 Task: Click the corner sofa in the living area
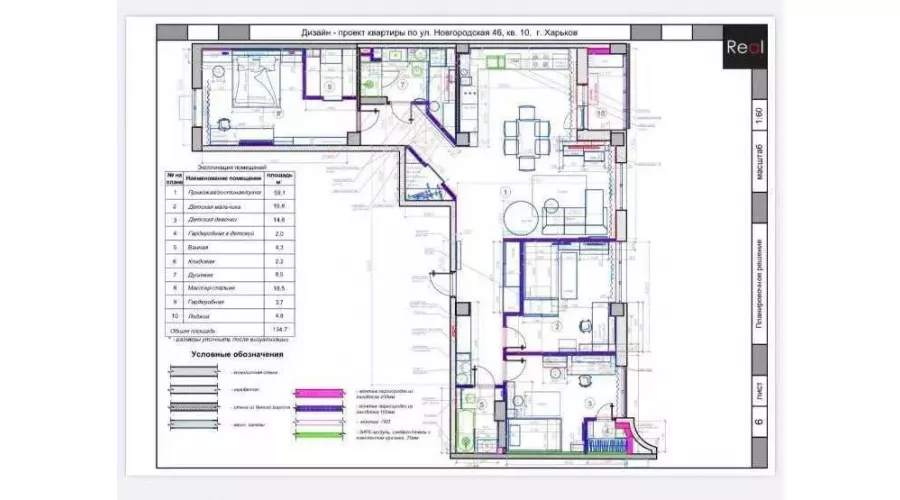coord(574,212)
